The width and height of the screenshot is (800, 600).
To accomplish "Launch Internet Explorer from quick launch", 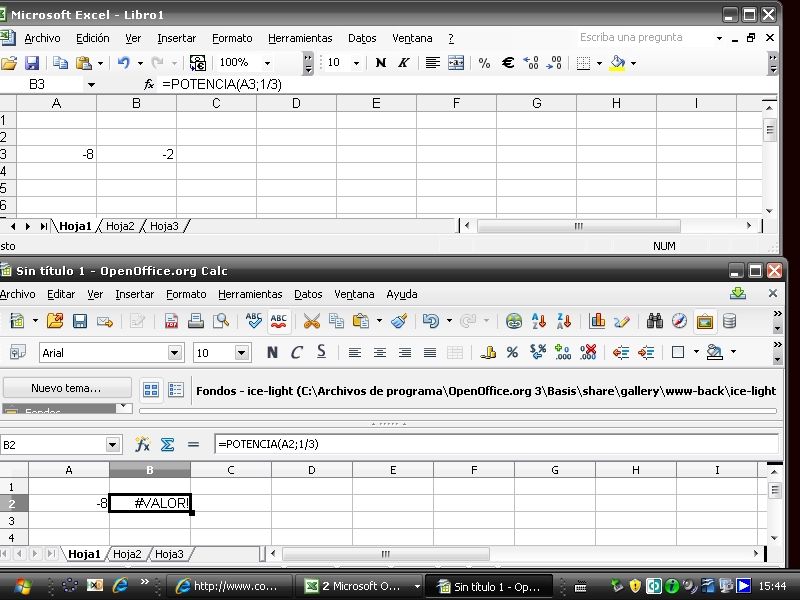I will click(120, 585).
